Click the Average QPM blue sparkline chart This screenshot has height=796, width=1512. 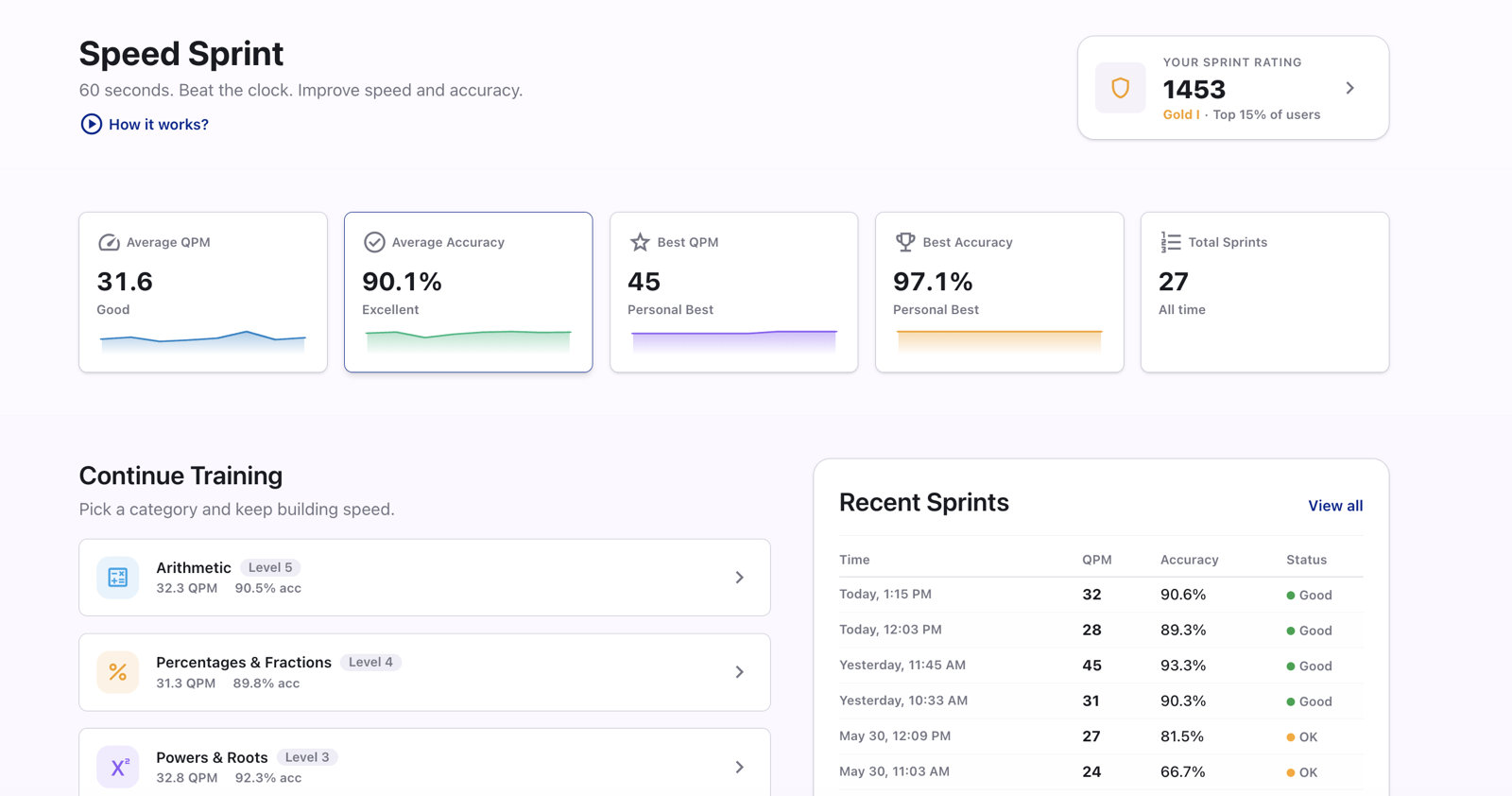(203, 340)
